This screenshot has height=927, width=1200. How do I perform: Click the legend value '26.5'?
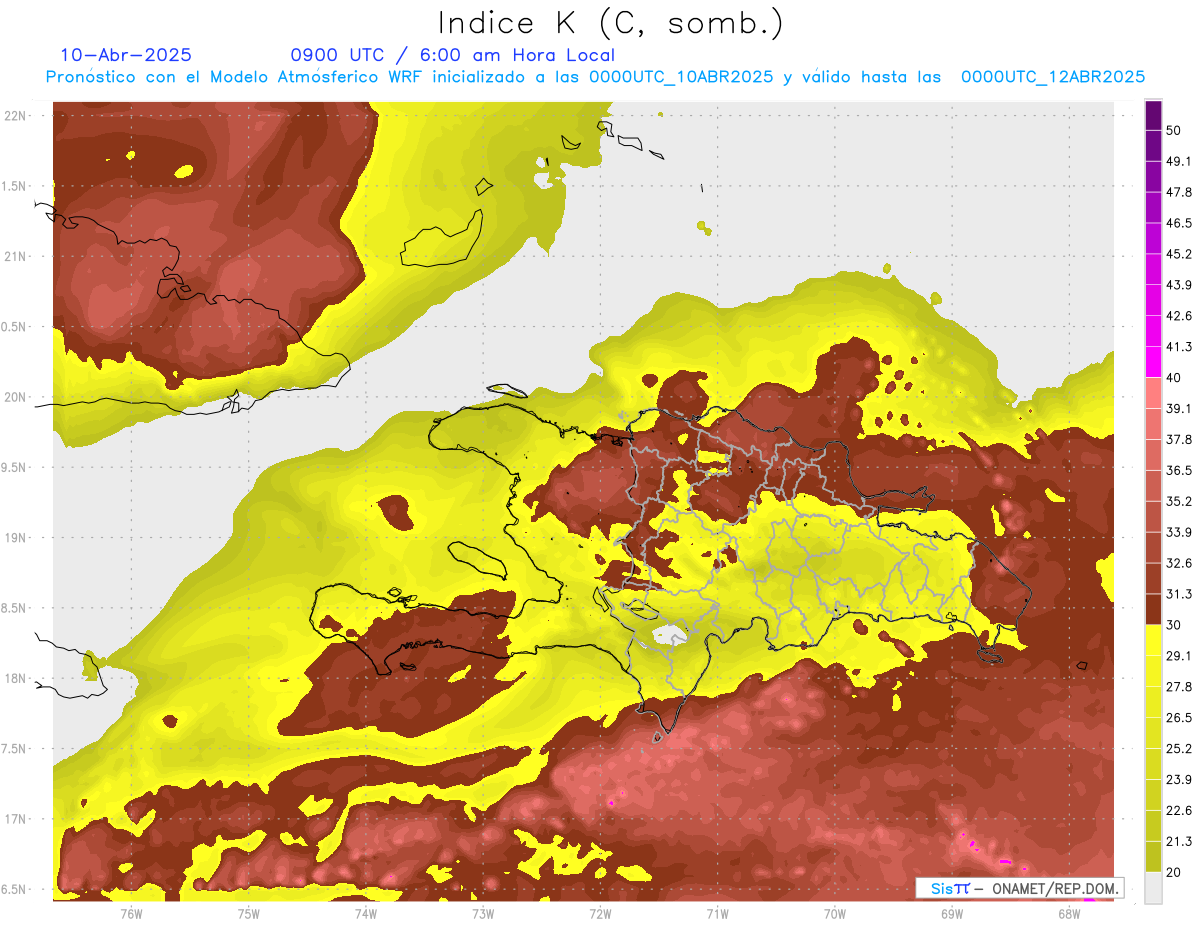[1179, 717]
